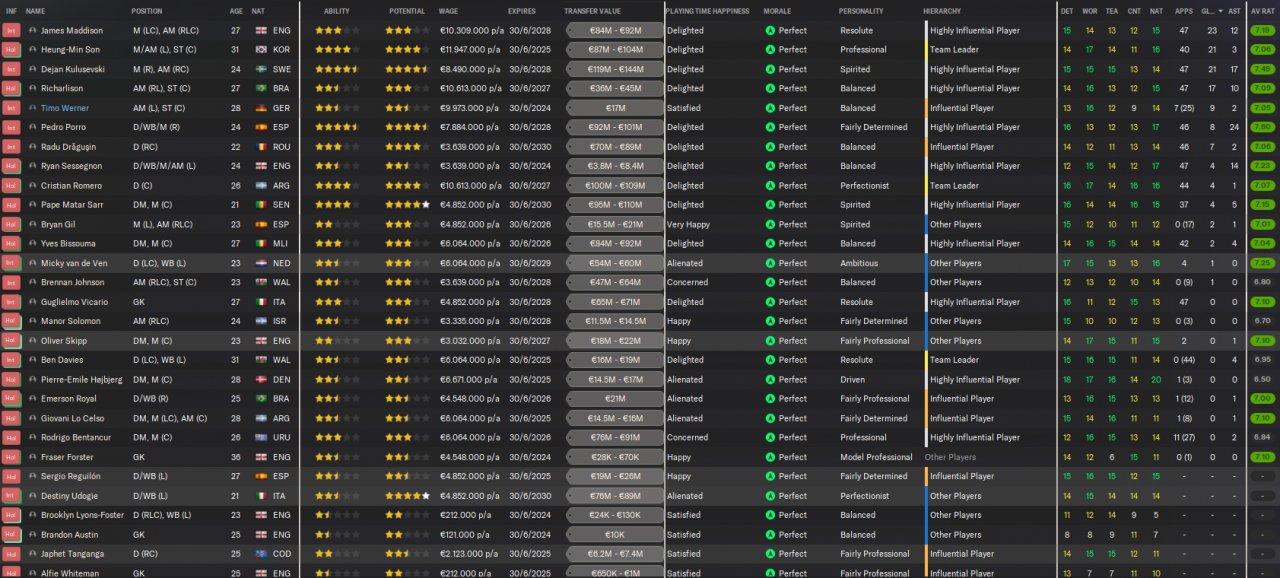The height and width of the screenshot is (578, 1280).
Task: Open the player info icon next to Pedro Porro
Action: pos(32,127)
